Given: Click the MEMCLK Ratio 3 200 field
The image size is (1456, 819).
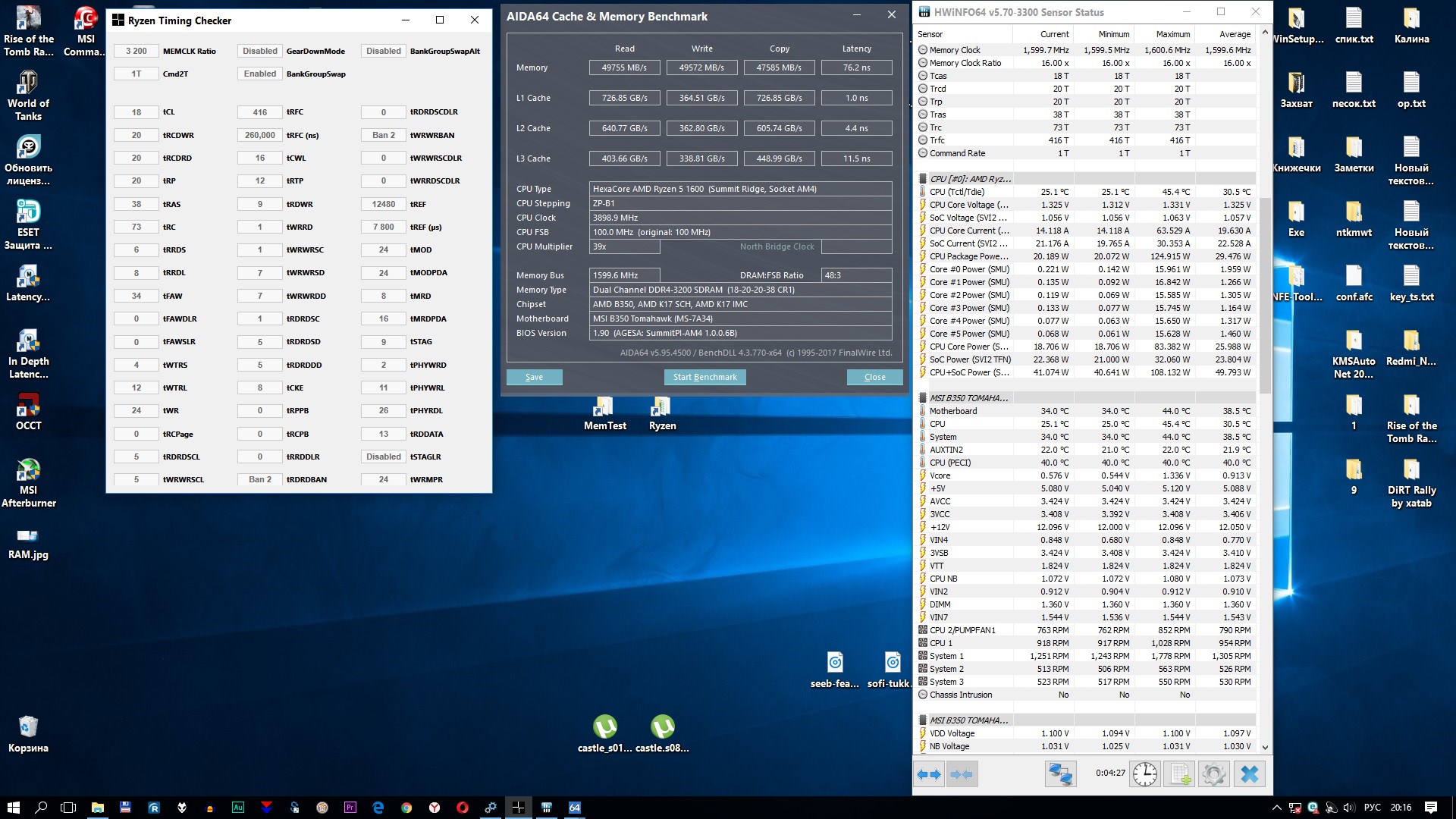Looking at the screenshot, I should pos(136,51).
